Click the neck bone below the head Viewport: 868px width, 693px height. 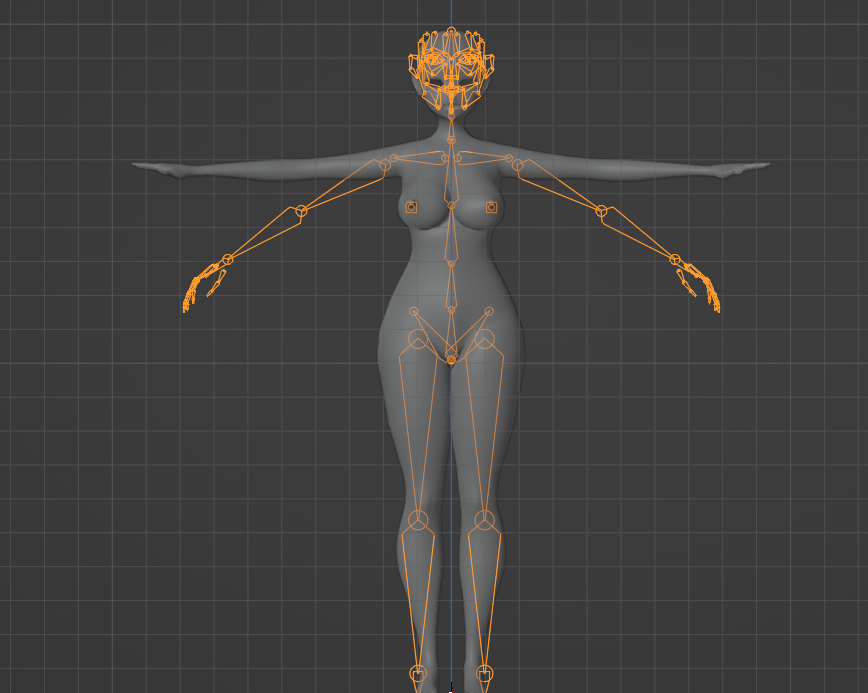point(451,128)
